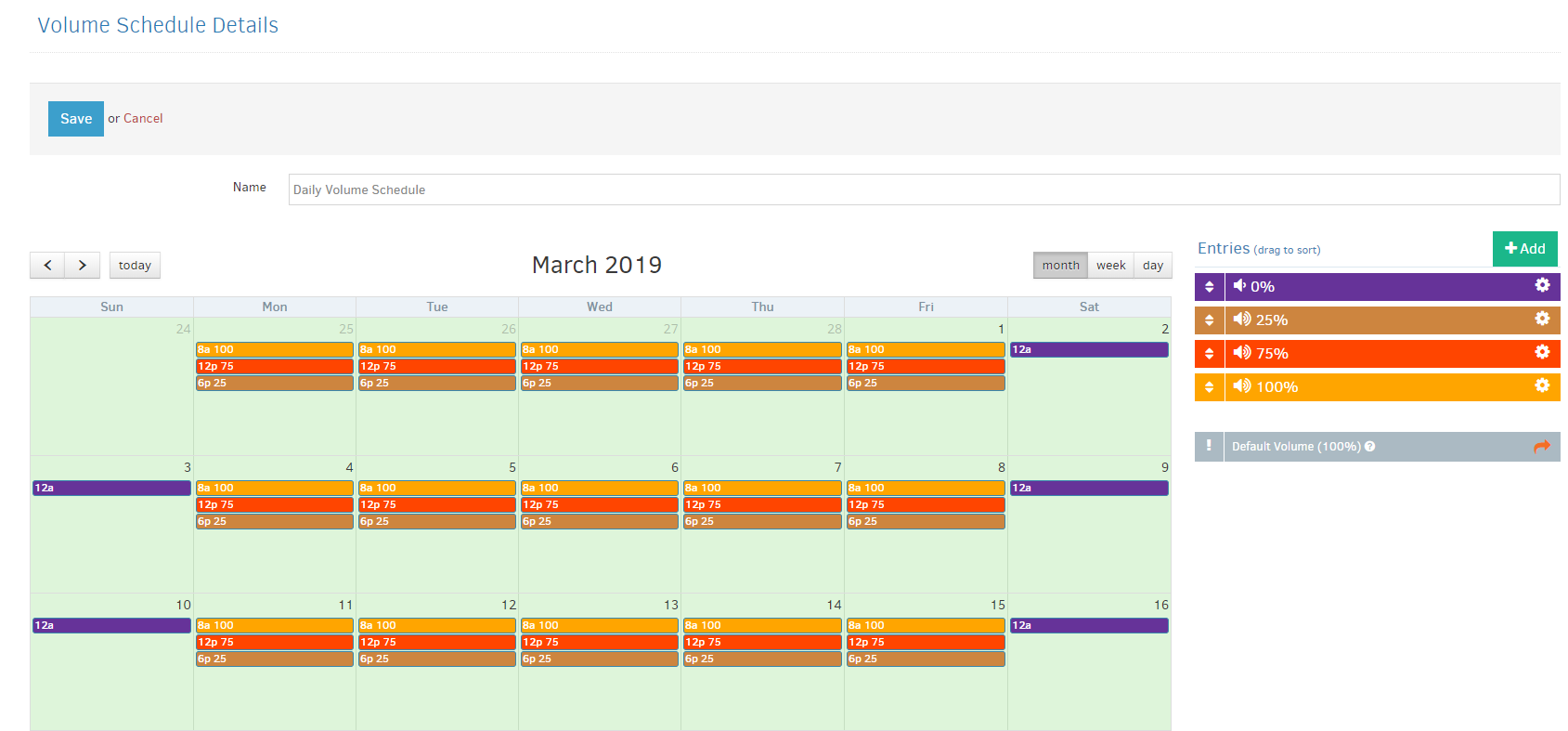Click the Wed column header
1568x731 pixels.
click(600, 307)
